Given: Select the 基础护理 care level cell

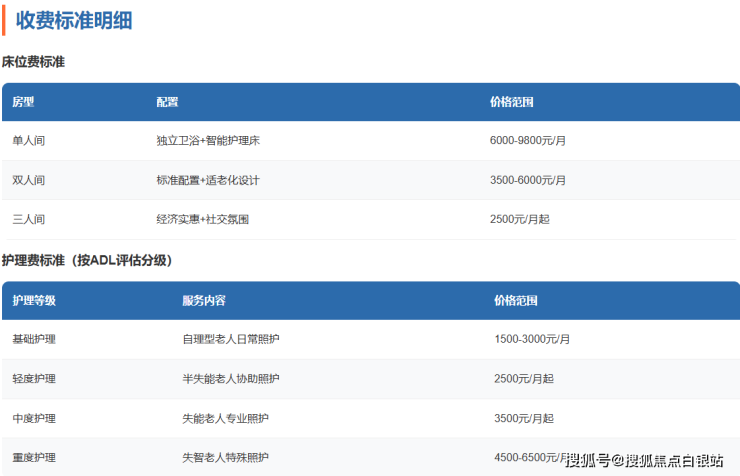Looking at the screenshot, I should (34, 339).
